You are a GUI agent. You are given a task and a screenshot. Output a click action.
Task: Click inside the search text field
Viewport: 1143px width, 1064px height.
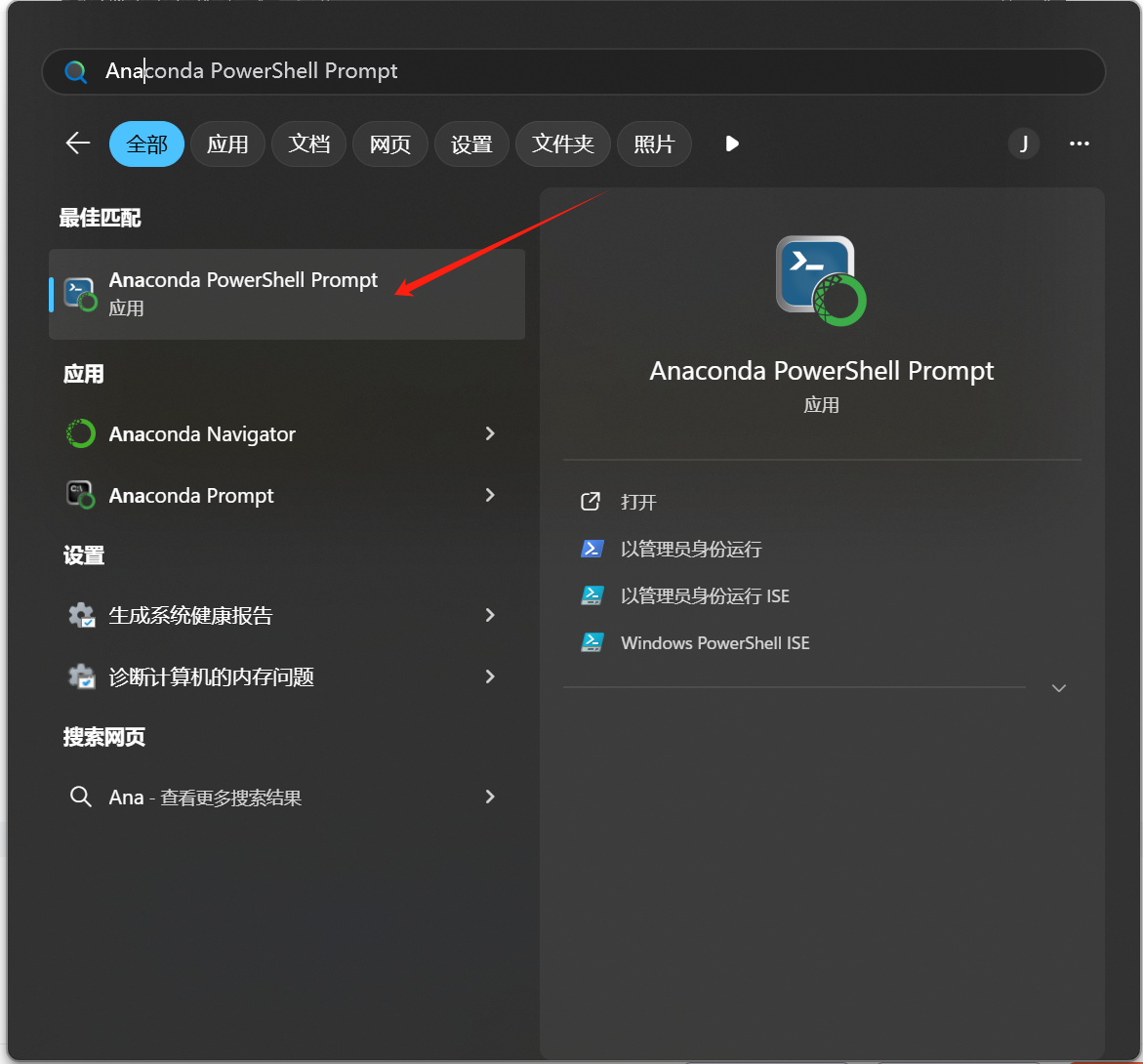tap(574, 71)
